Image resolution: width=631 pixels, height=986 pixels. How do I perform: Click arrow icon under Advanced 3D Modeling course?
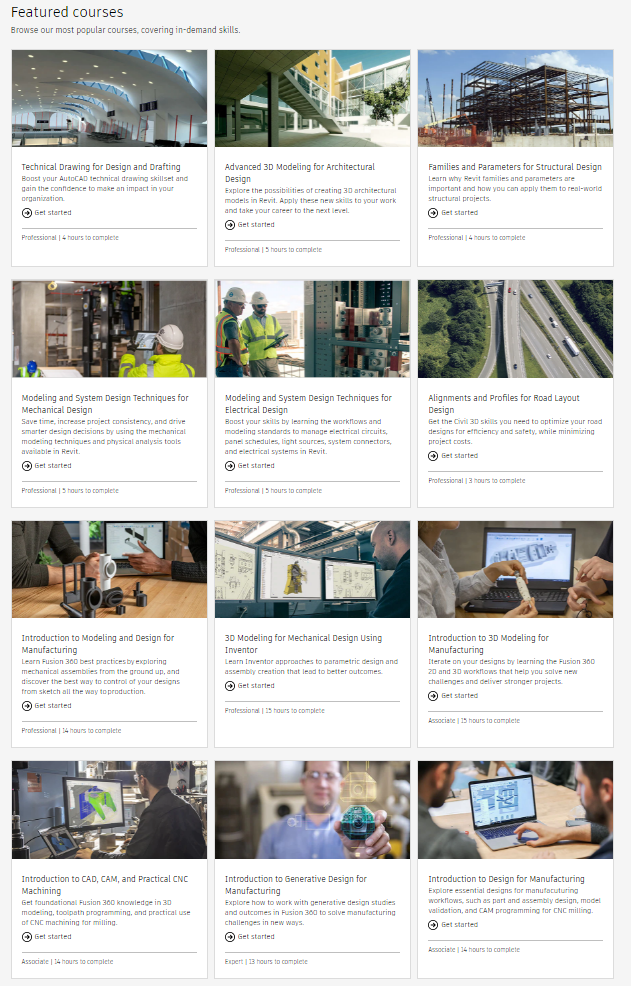[230, 225]
